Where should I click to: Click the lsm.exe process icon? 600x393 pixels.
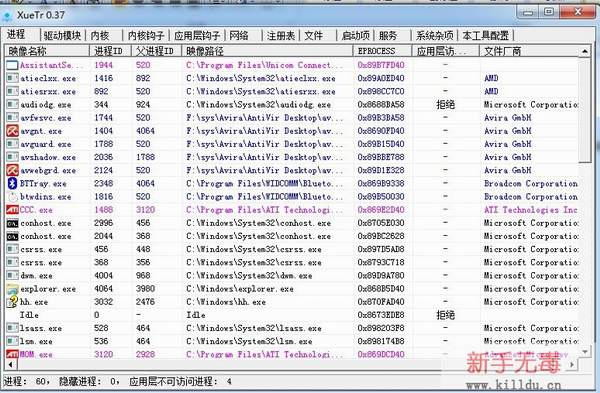pyautogui.click(x=12, y=341)
